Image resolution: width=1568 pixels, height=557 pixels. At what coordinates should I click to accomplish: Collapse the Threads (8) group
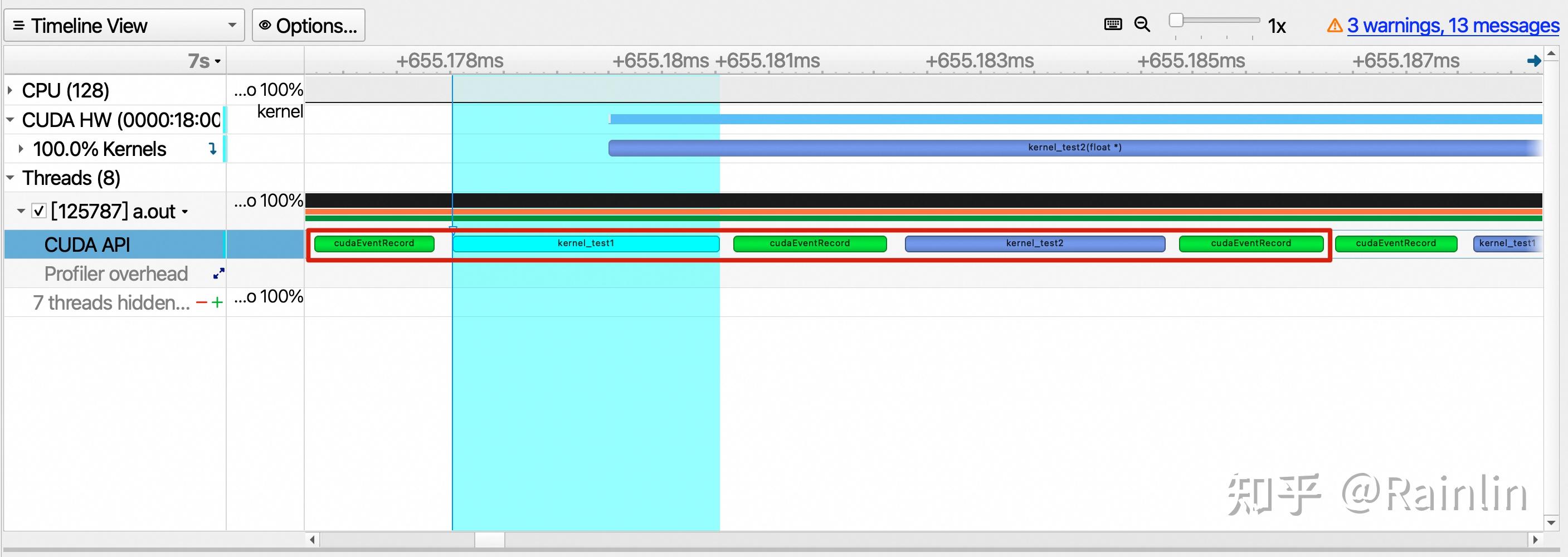(8, 177)
